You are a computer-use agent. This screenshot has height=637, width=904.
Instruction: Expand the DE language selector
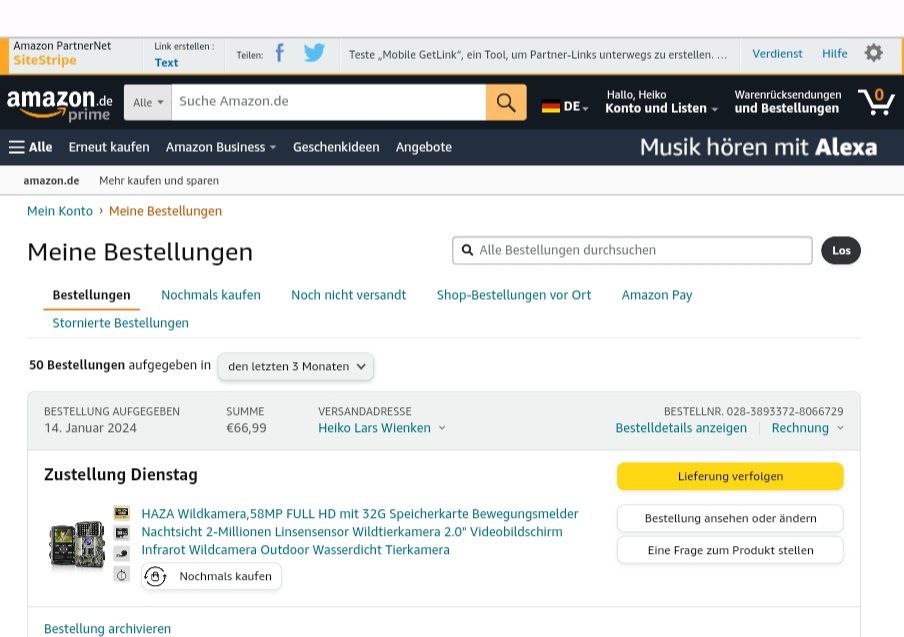565,106
